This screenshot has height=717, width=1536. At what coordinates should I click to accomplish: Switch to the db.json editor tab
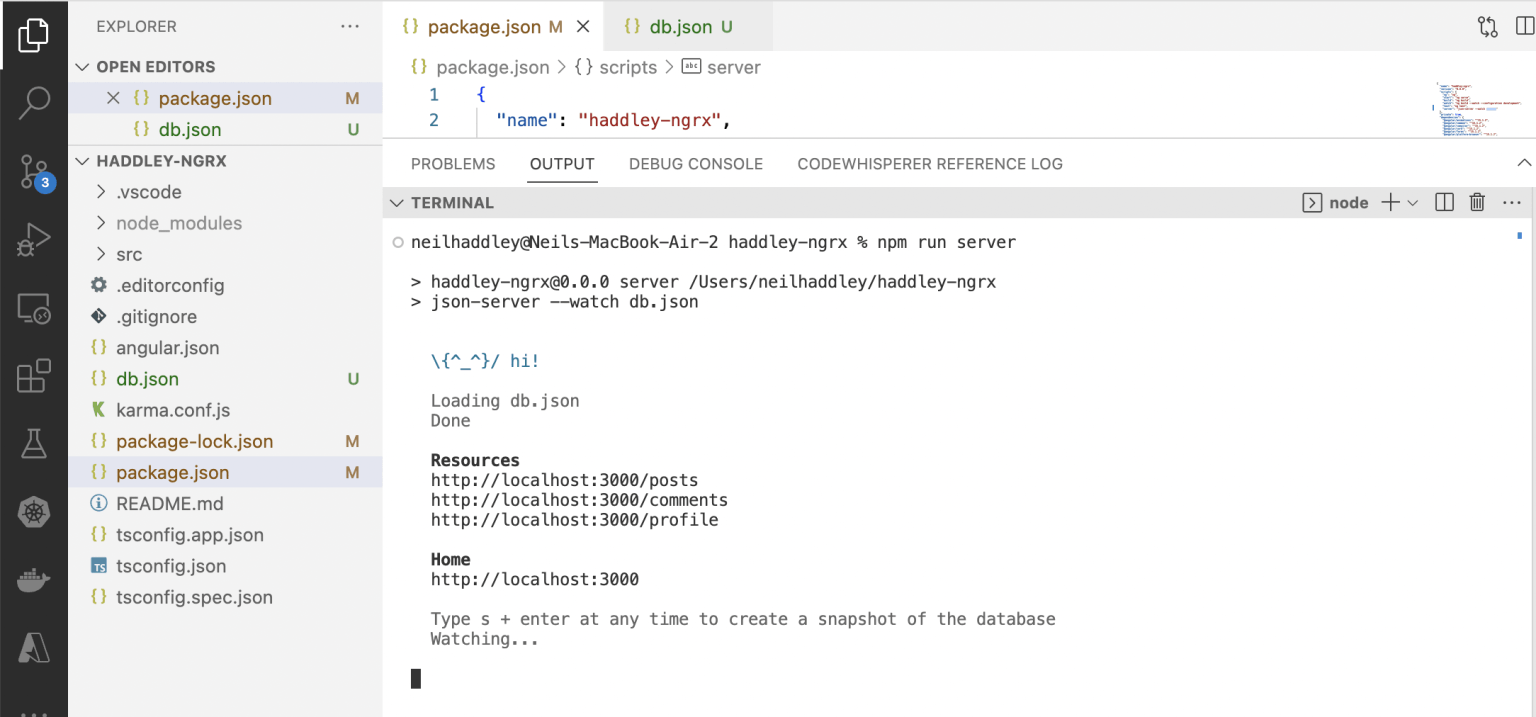coord(680,27)
